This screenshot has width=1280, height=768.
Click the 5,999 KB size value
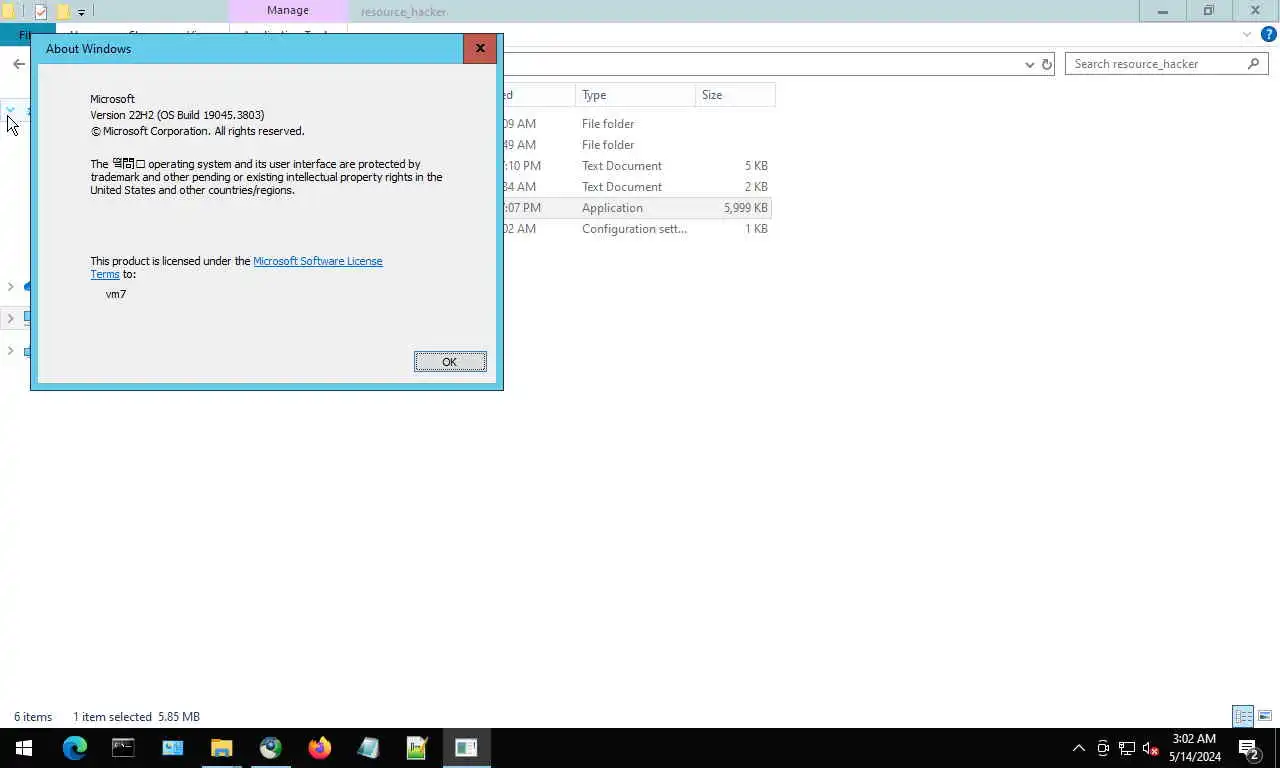(746, 208)
